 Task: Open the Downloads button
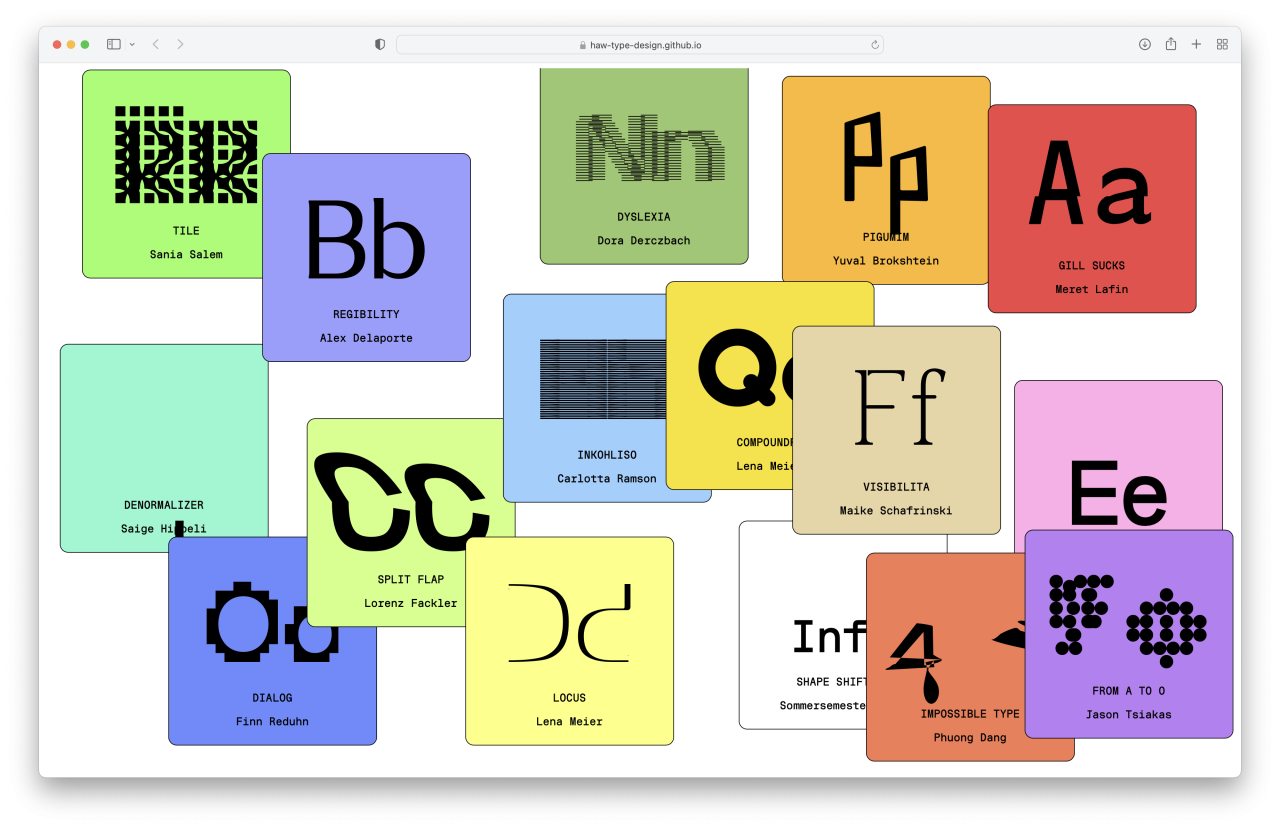1145,44
